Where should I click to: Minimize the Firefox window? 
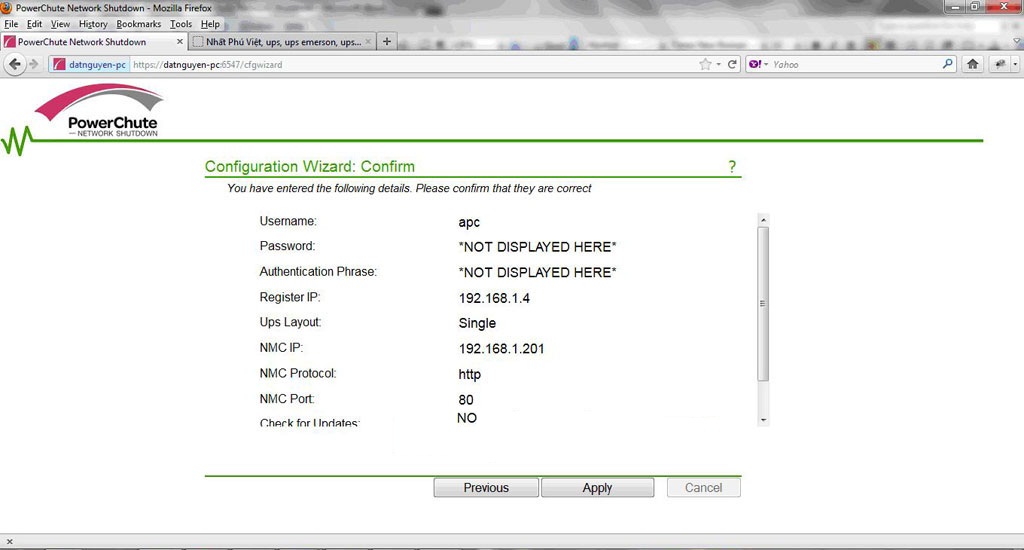pyautogui.click(x=955, y=7)
